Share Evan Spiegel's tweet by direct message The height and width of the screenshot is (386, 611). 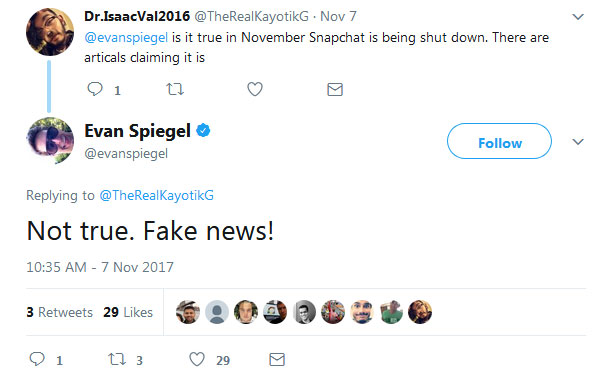pyautogui.click(x=277, y=359)
